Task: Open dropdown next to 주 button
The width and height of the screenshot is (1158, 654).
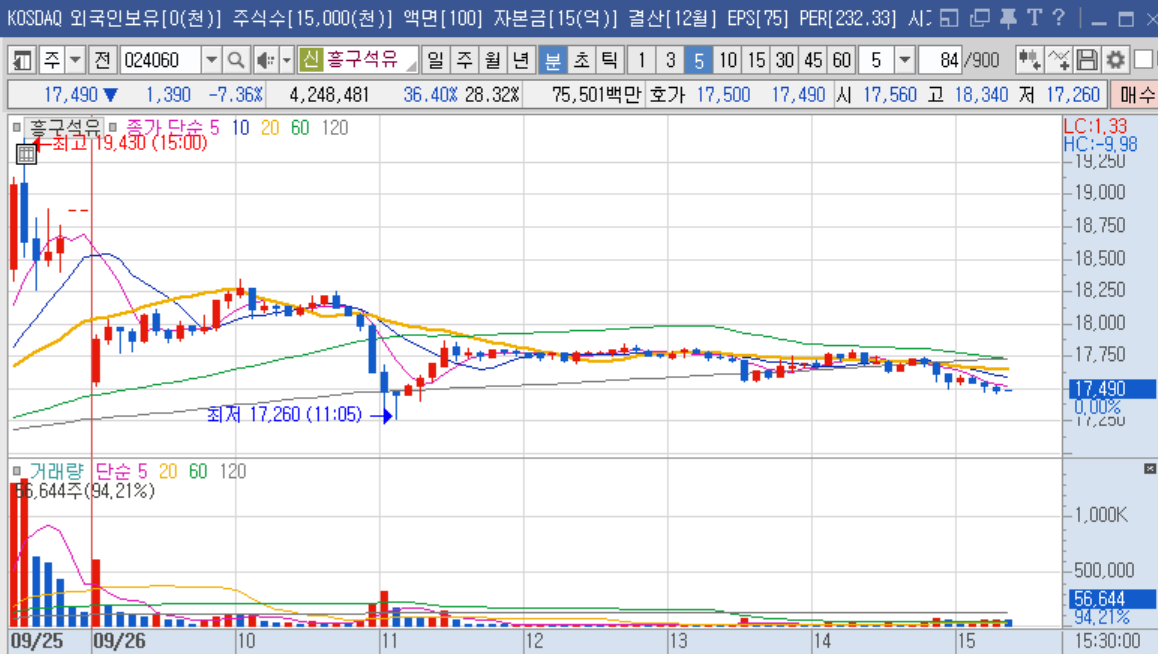Action: [75, 60]
